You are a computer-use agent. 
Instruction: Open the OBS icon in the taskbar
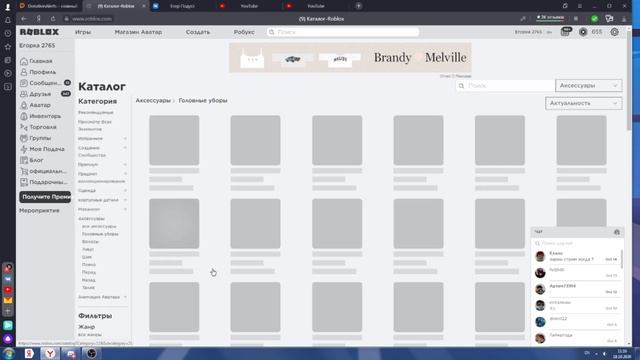(91, 353)
